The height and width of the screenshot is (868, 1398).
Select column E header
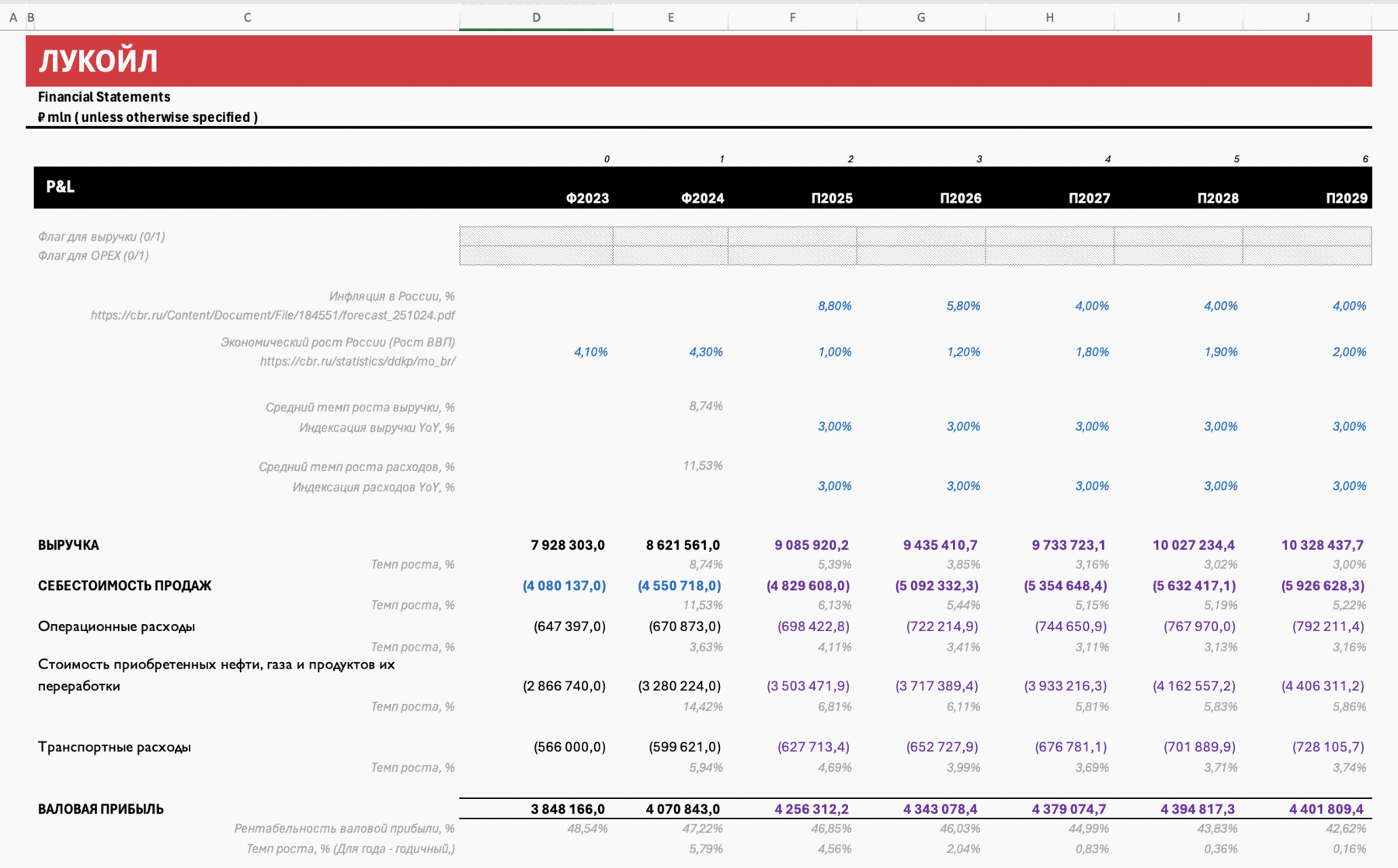(670, 17)
